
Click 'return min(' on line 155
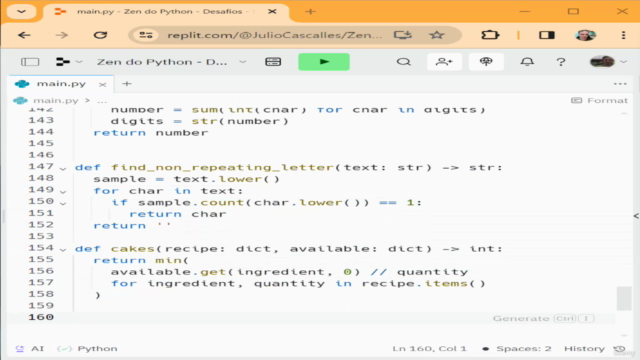click(x=141, y=260)
